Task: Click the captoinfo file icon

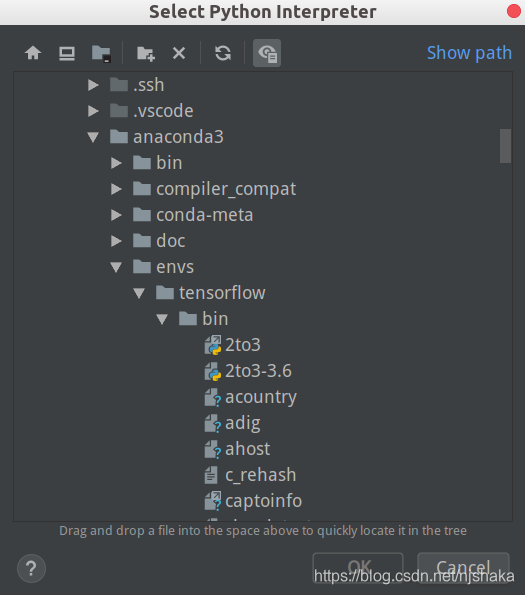Action: pyautogui.click(x=213, y=501)
